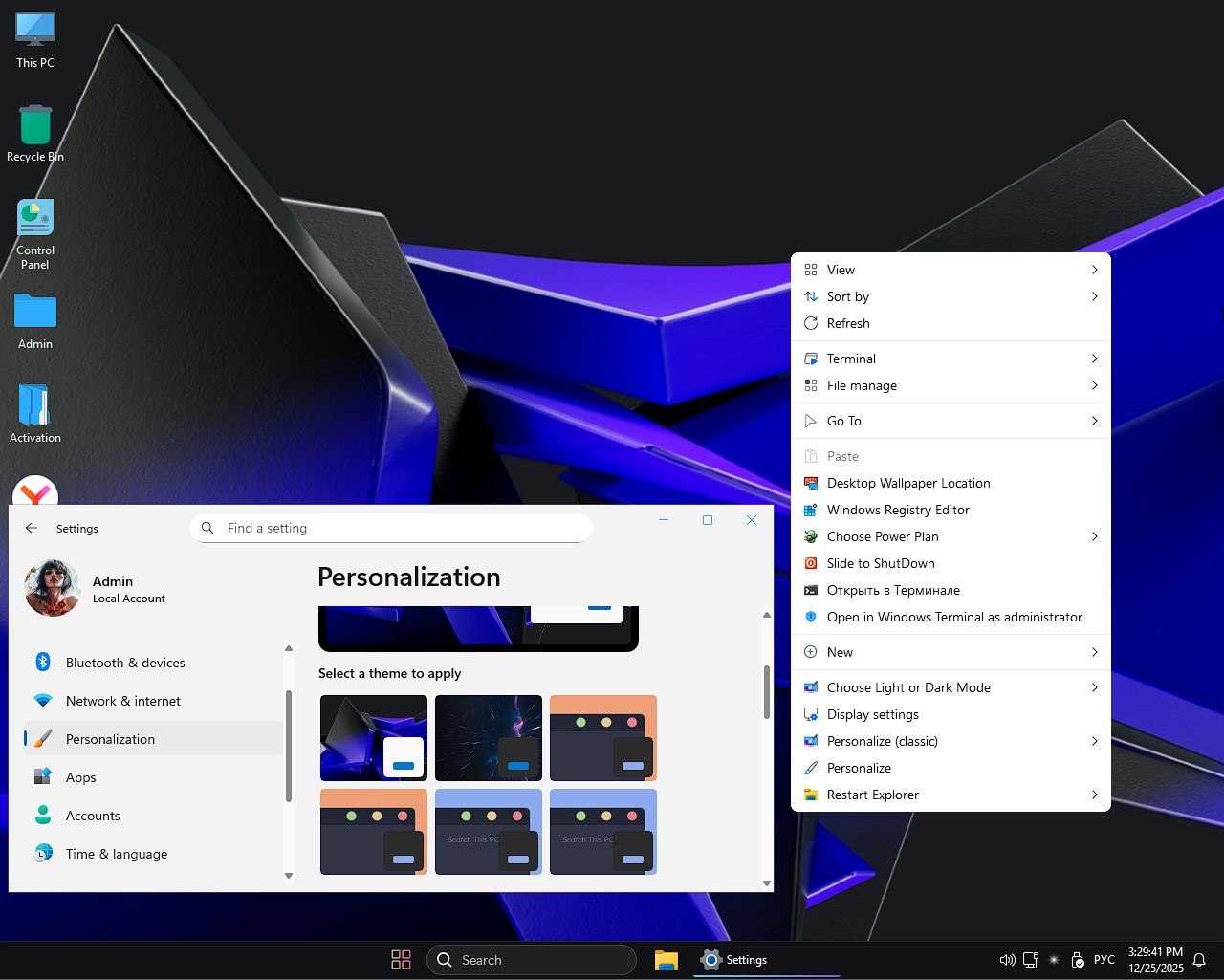Select Display settings from the context menu
The image size is (1224, 980).
click(x=873, y=714)
